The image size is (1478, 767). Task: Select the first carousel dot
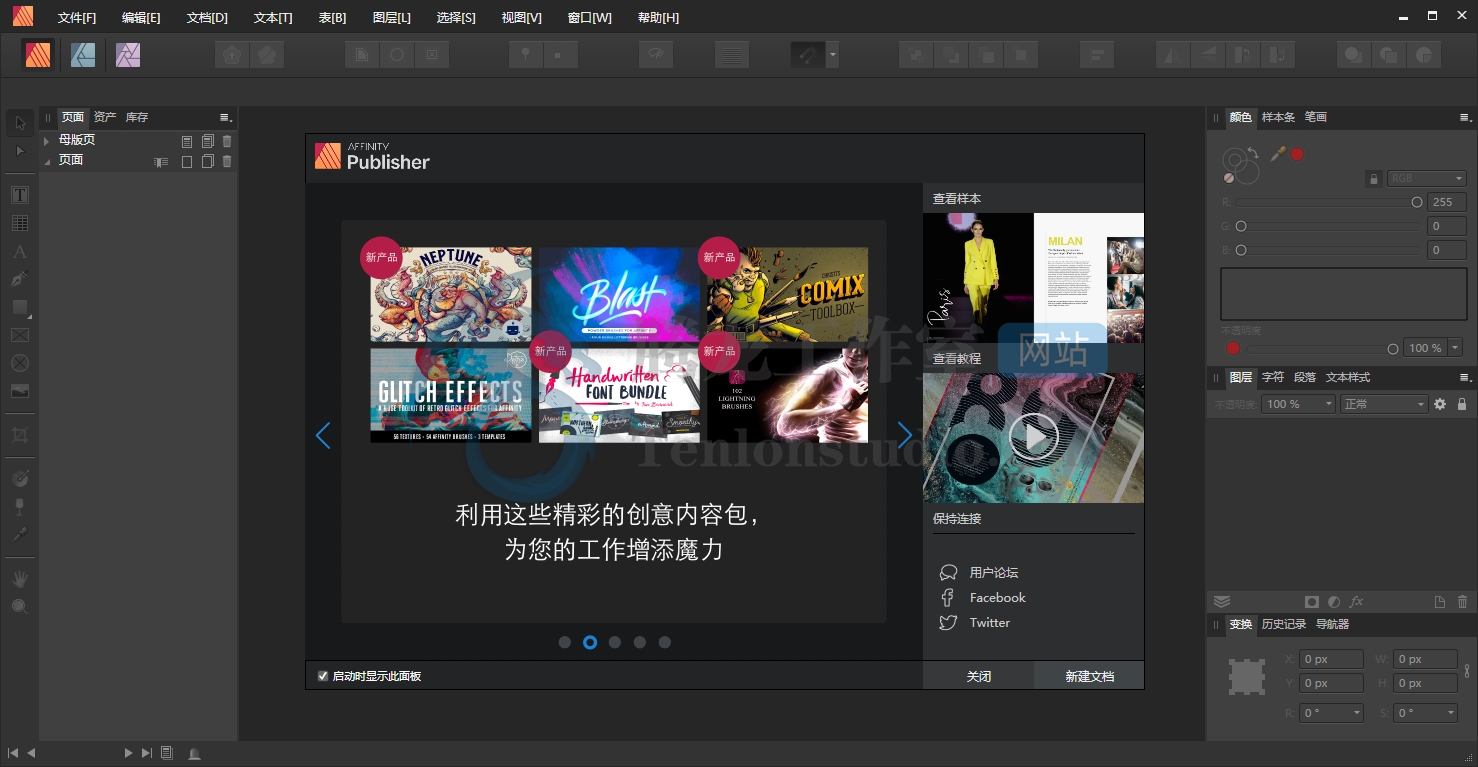(x=565, y=642)
